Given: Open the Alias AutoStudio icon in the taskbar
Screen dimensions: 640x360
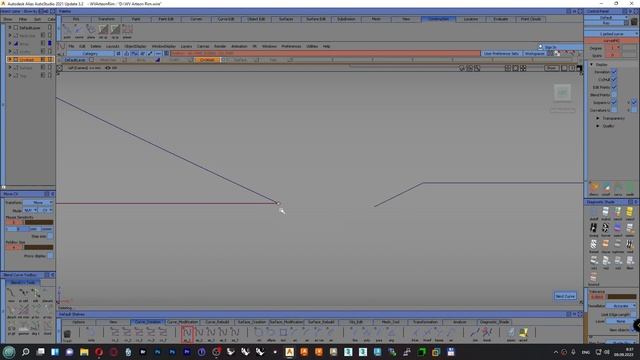Looking at the screenshot, I should pyautogui.click(x=289, y=352).
